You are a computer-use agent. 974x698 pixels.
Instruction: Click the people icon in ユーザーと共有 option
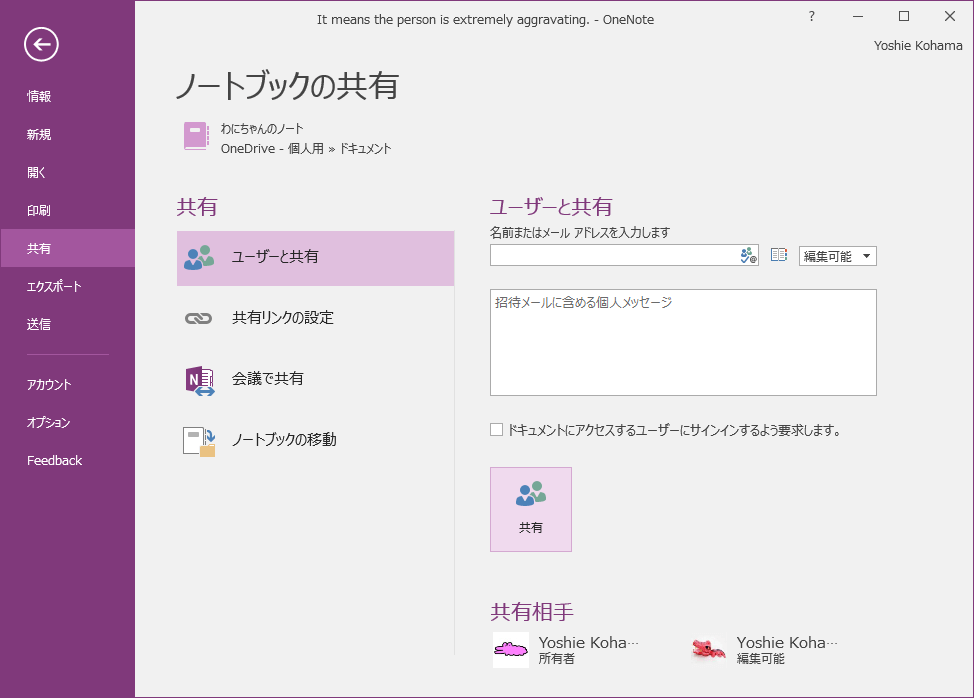pyautogui.click(x=199, y=257)
